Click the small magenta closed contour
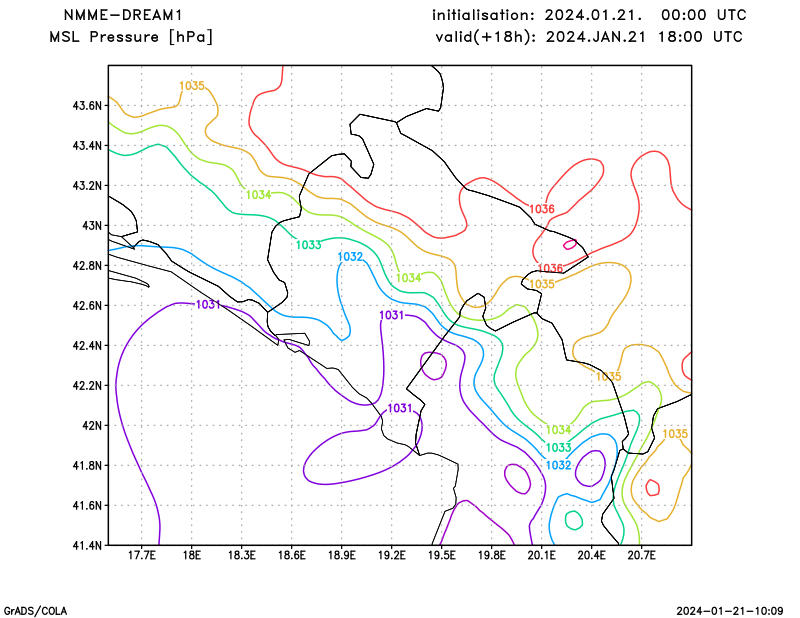Image resolution: width=800 pixels, height=618 pixels. pyautogui.click(x=570, y=244)
